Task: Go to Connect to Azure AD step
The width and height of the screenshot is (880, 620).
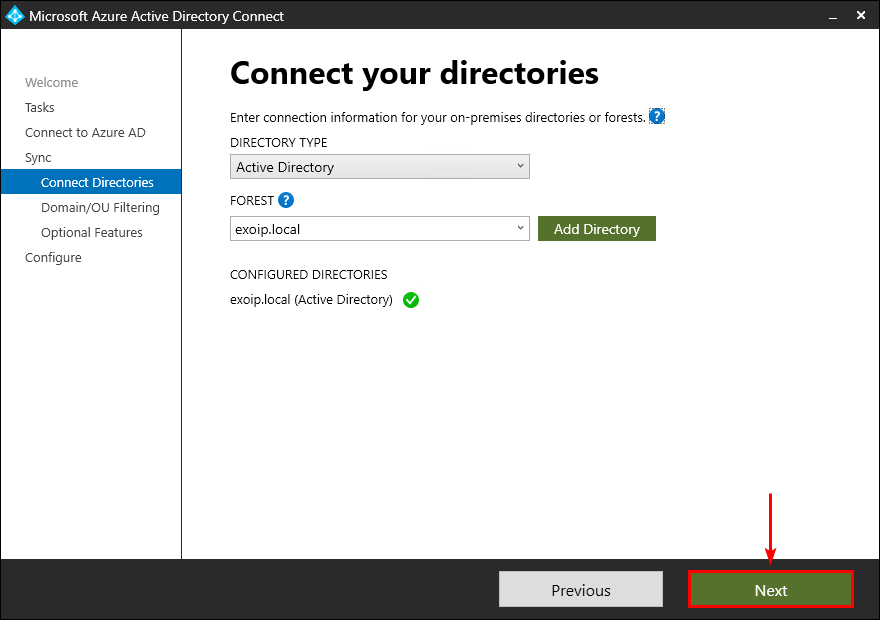Action: coord(85,133)
